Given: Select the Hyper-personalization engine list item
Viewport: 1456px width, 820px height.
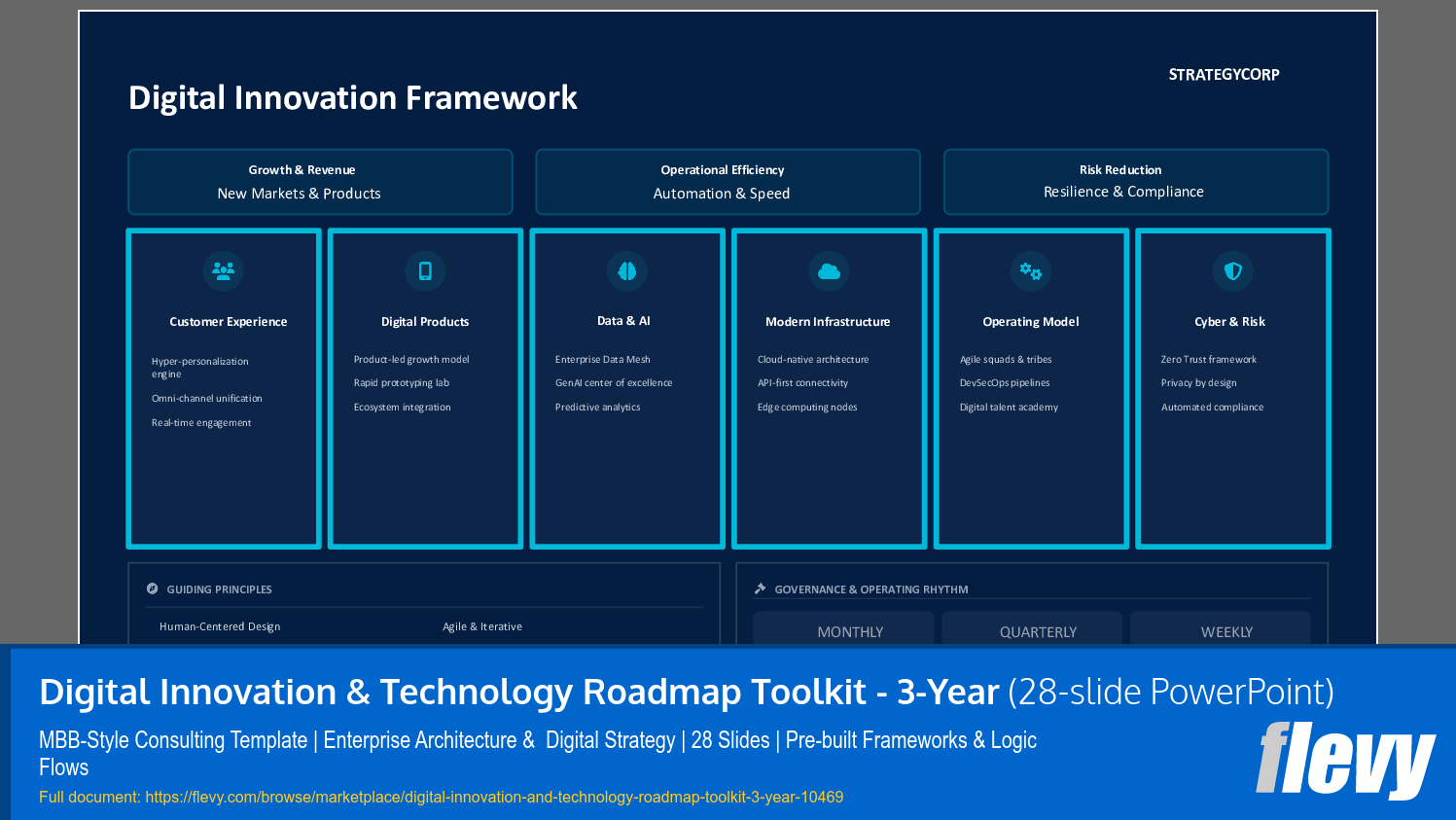Looking at the screenshot, I should coord(199,367).
